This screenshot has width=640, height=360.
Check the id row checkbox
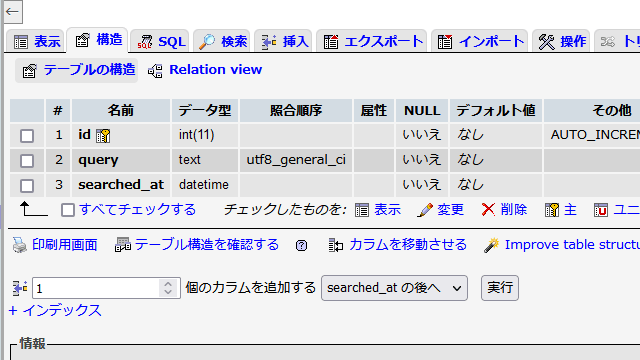[x=27, y=136]
